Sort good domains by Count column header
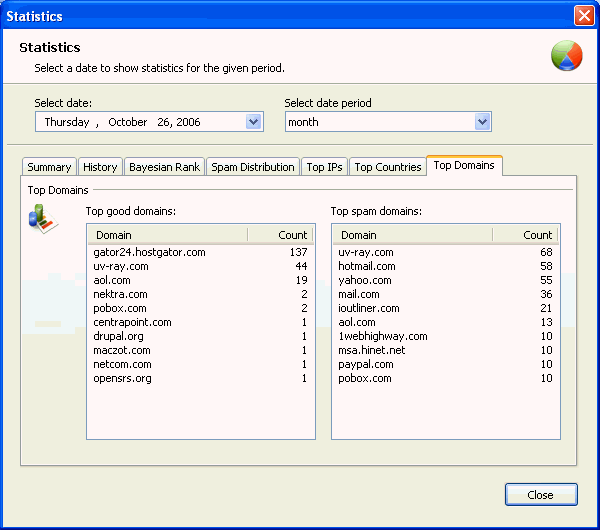The height and width of the screenshot is (530, 600). point(280,235)
